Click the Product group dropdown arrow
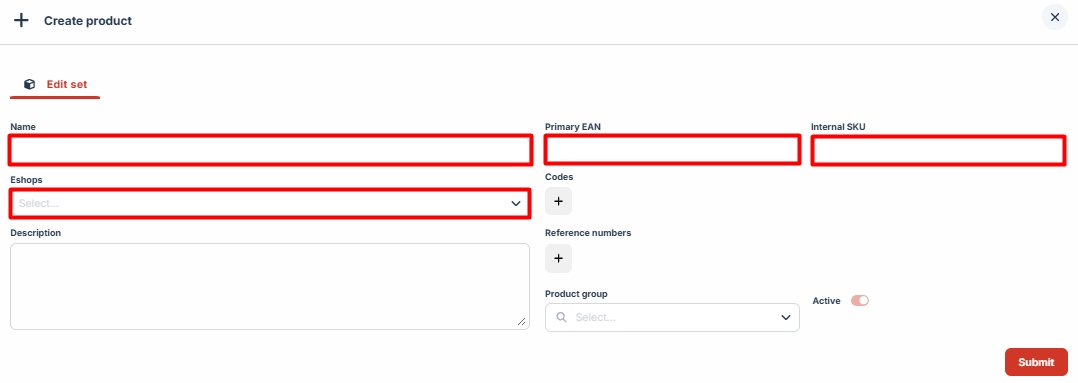 [x=786, y=318]
